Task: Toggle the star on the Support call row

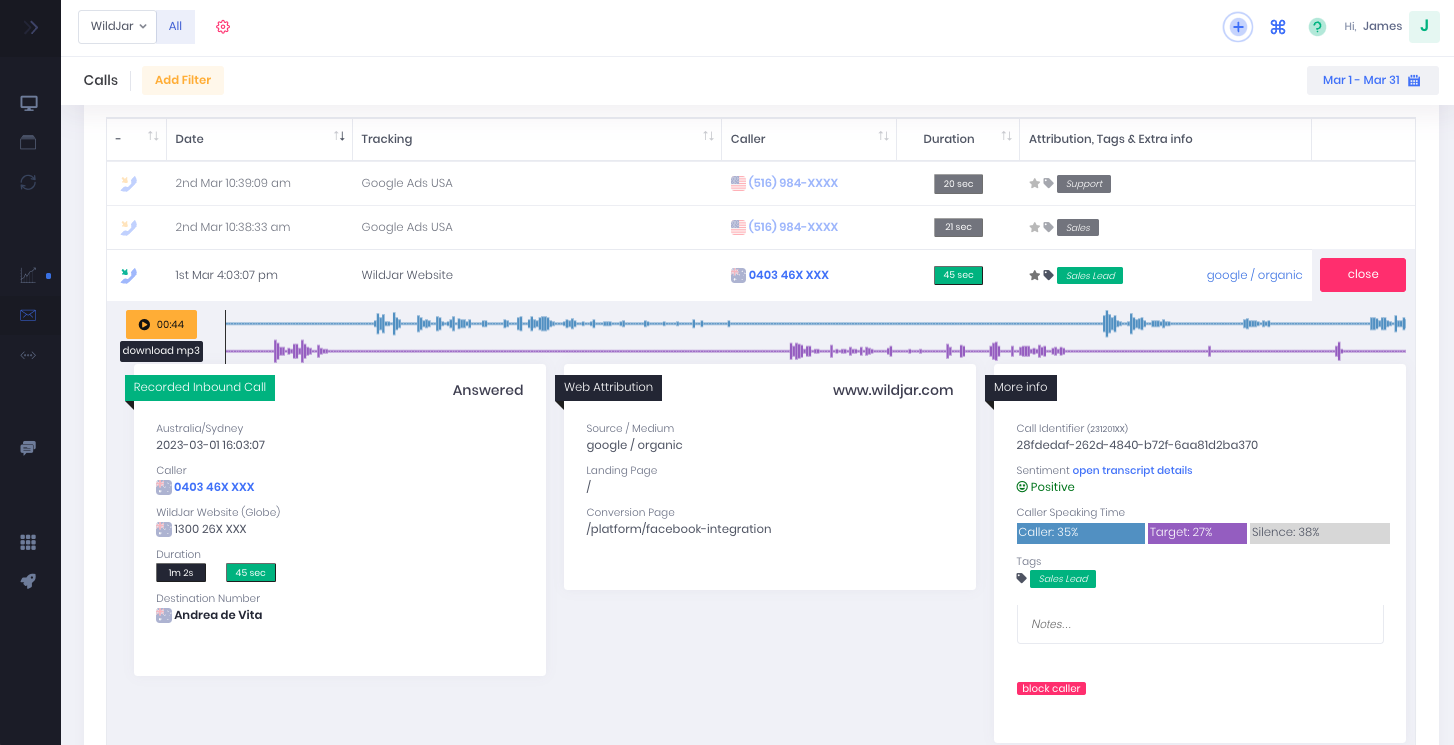Action: pos(1033,183)
